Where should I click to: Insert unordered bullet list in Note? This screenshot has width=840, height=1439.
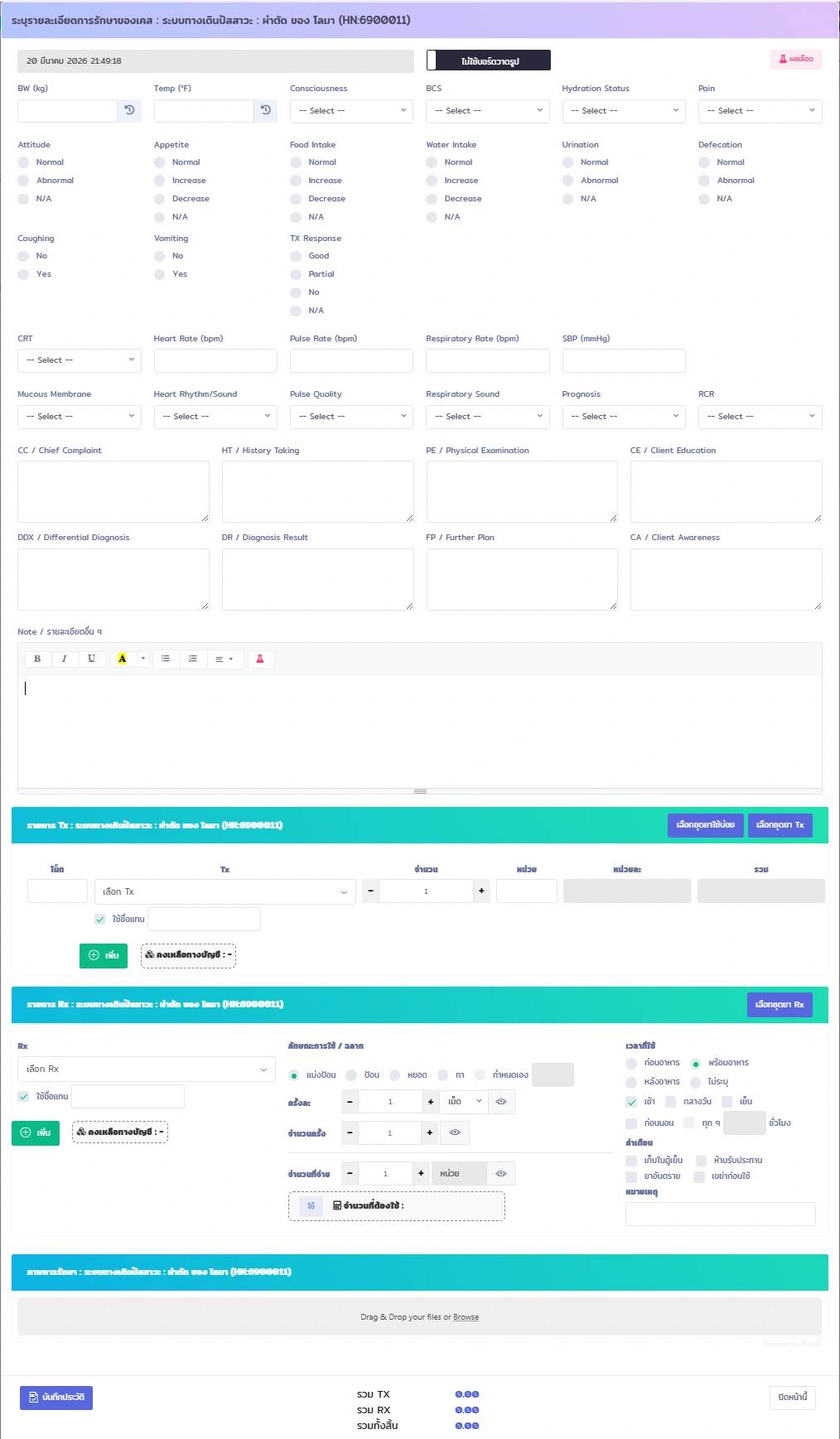166,659
